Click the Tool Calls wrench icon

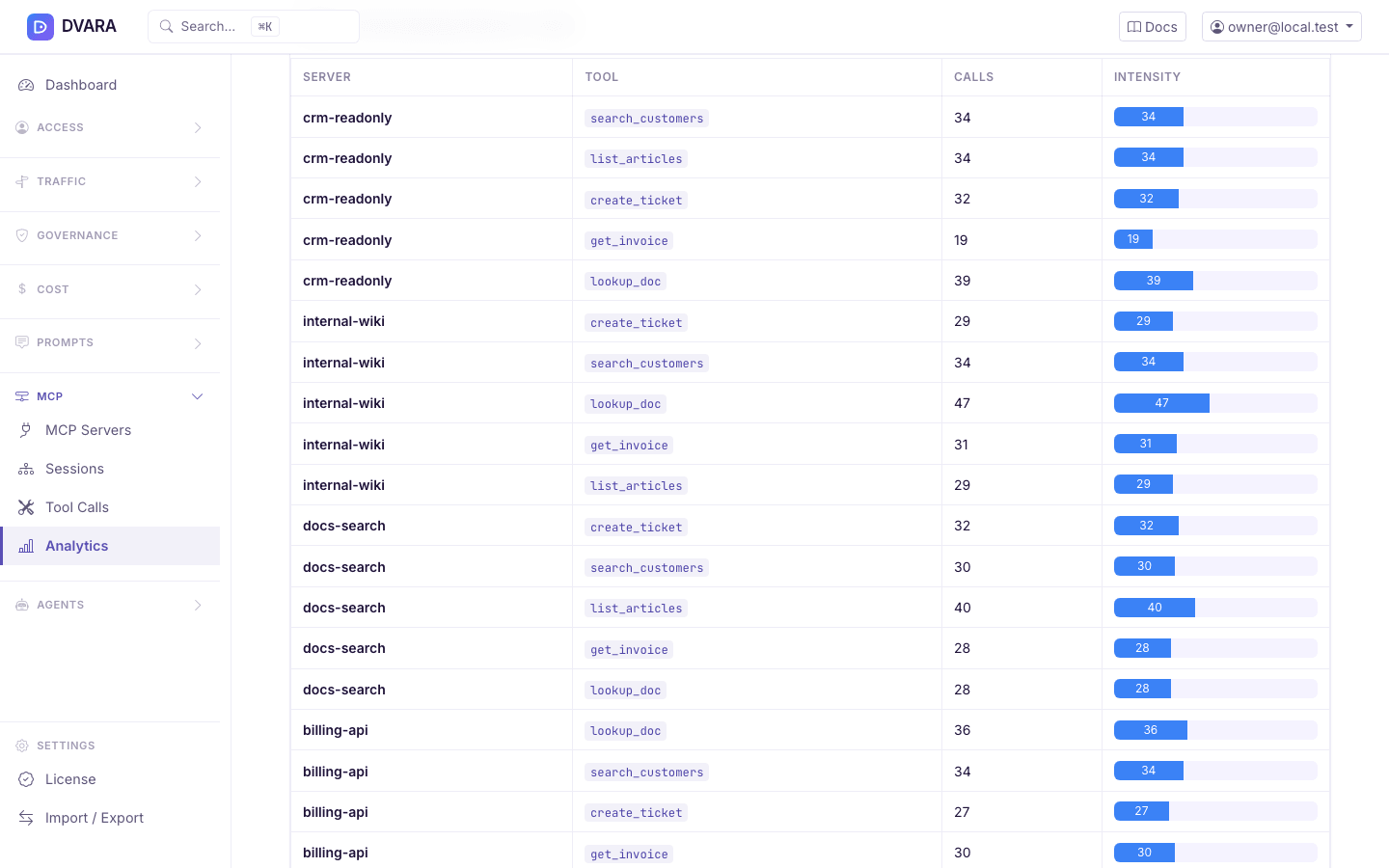coord(26,507)
